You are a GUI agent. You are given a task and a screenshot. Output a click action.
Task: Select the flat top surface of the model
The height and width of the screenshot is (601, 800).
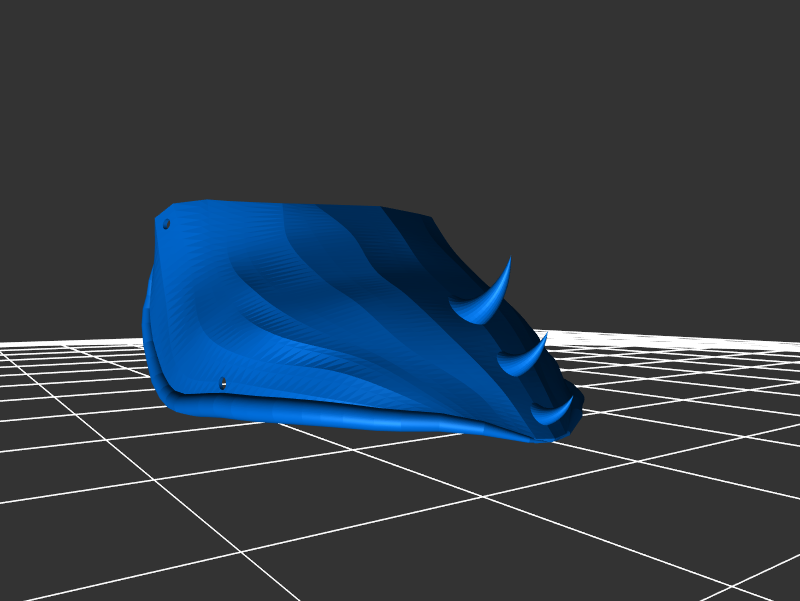pos(300,212)
